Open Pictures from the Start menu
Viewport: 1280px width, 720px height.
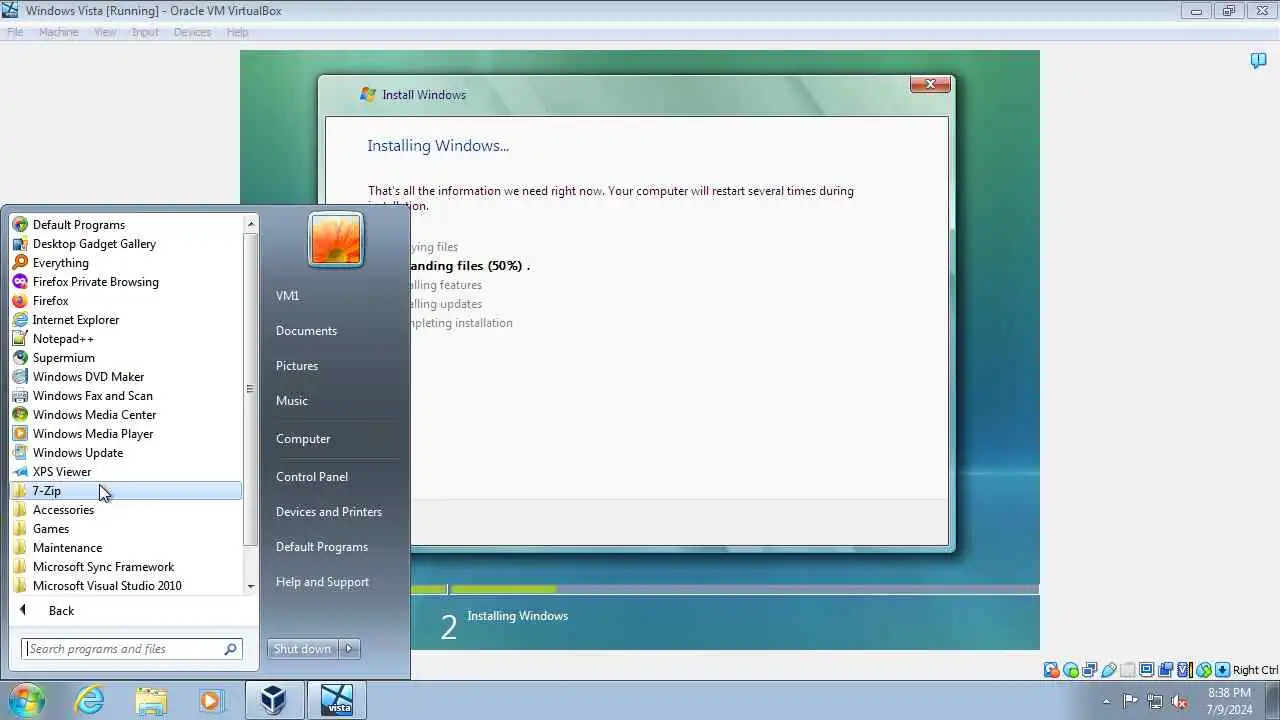[297, 365]
